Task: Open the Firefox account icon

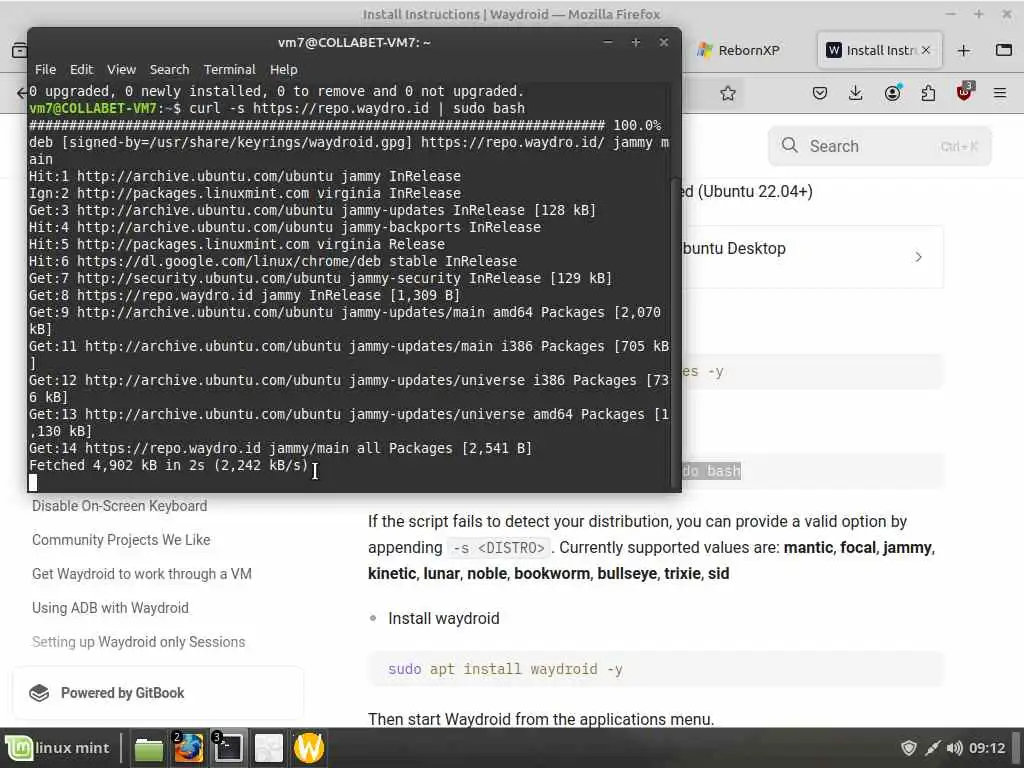Action: [x=893, y=93]
